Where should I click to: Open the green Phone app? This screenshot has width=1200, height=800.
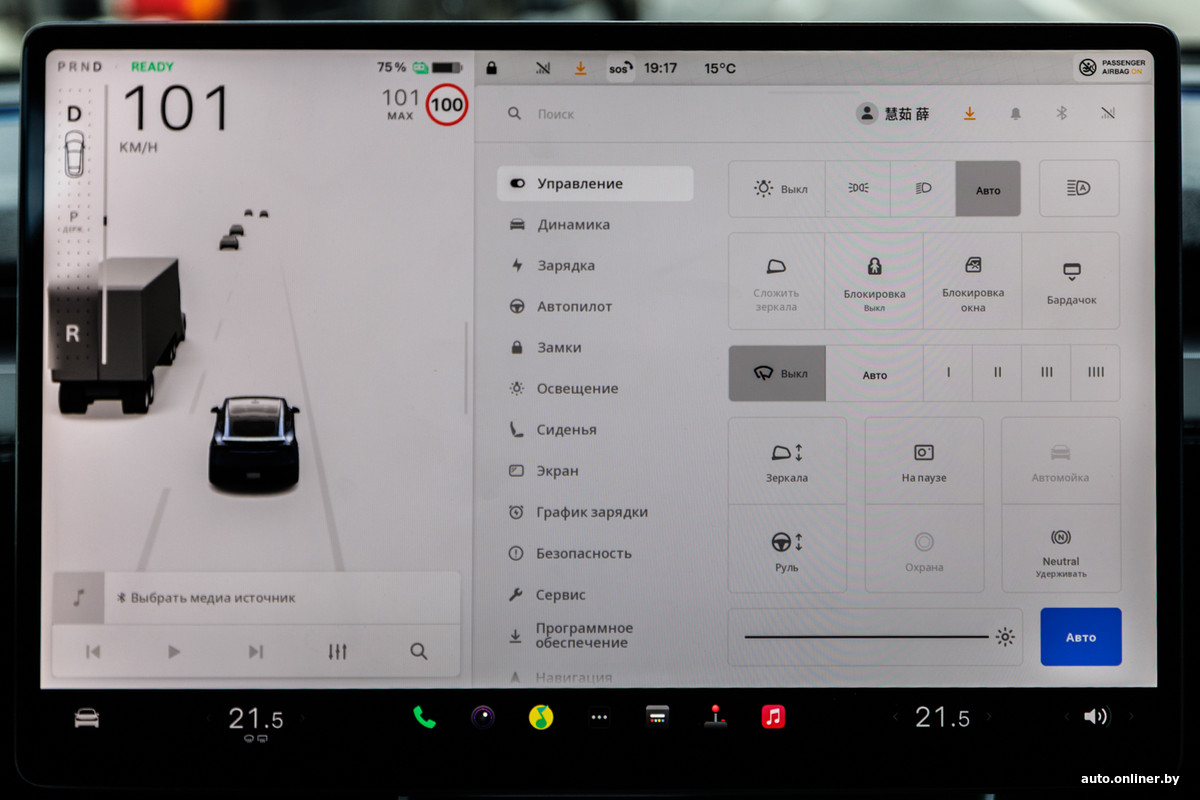425,717
